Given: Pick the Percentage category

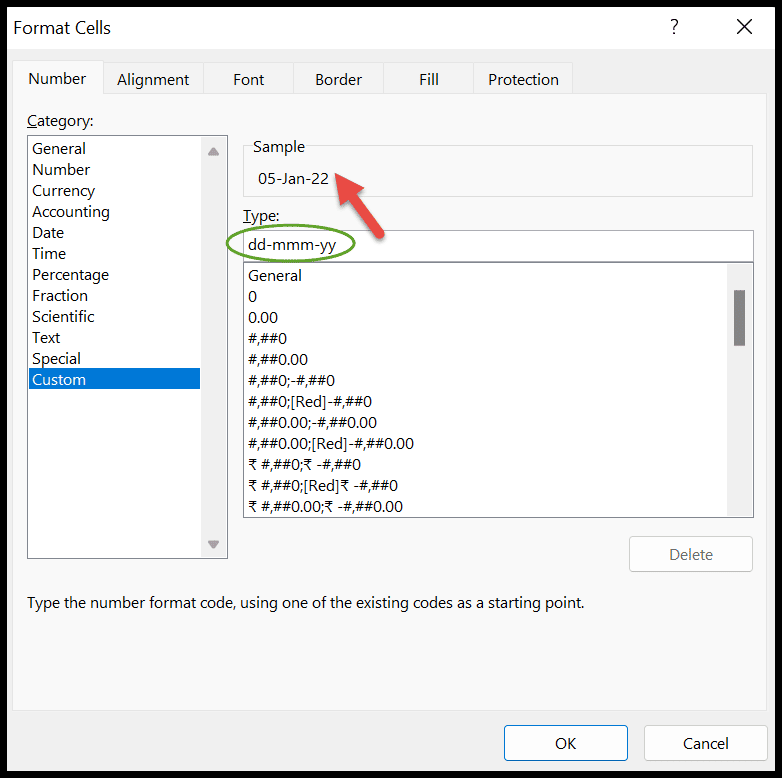Looking at the screenshot, I should pos(115,274).
